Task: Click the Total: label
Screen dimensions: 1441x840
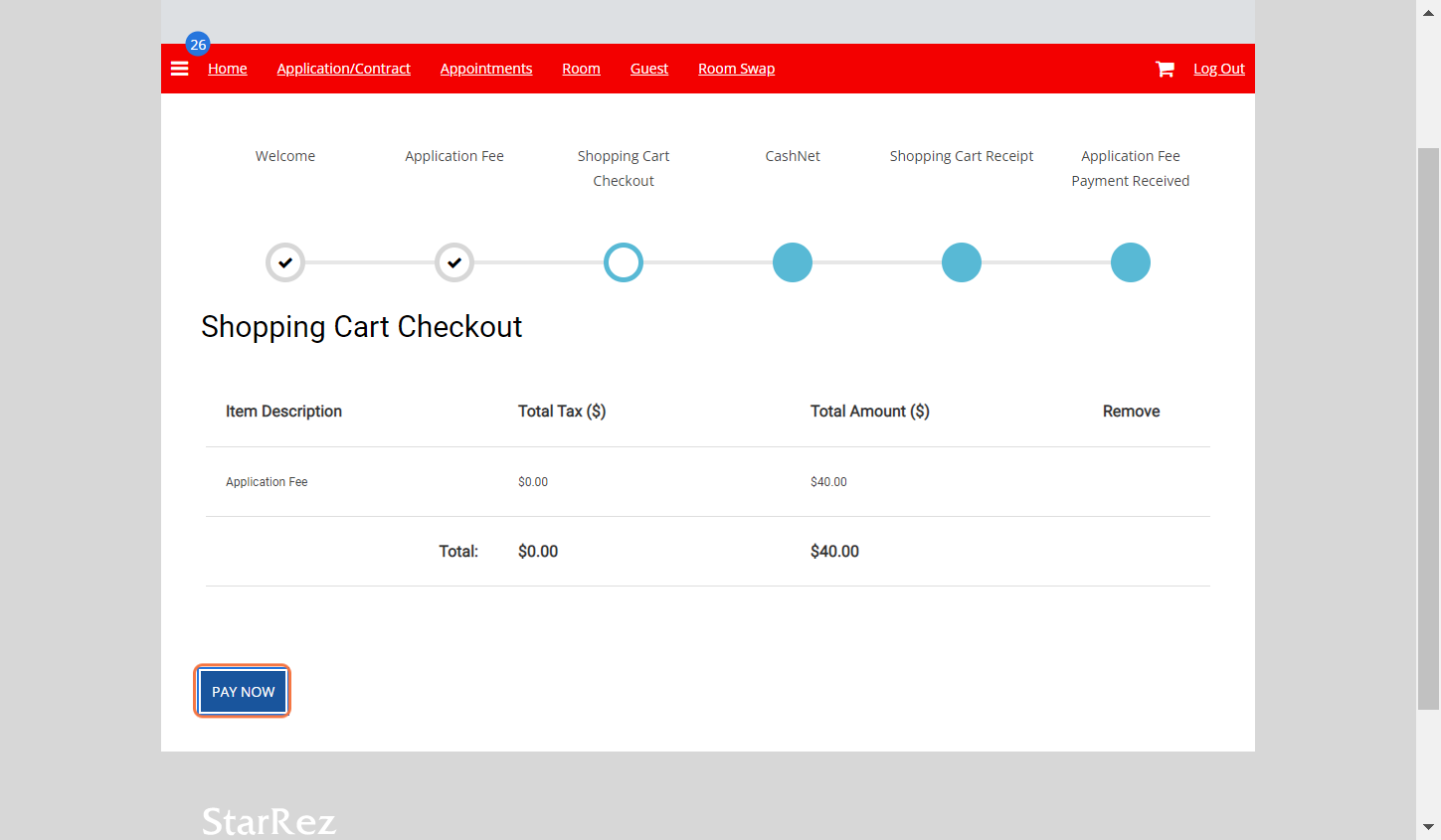Action: (x=458, y=552)
